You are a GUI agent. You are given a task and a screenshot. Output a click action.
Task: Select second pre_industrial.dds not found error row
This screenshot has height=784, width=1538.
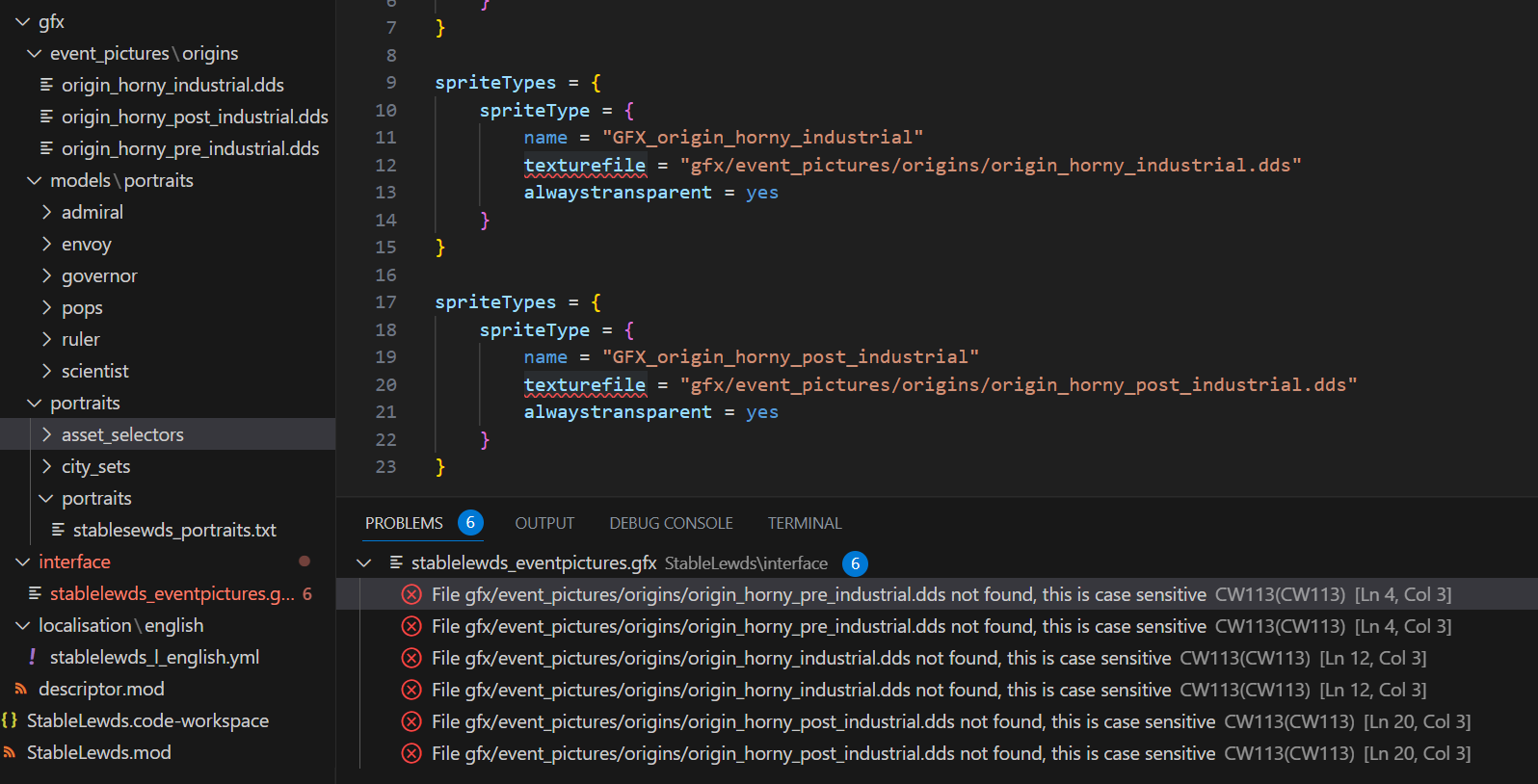(937, 626)
